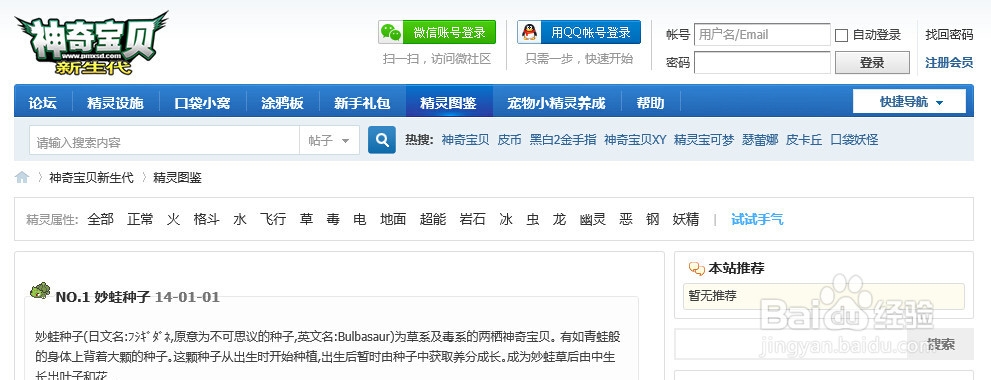Click chat bubble icon beside 本站推荐
The height and width of the screenshot is (380, 991).
point(696,269)
